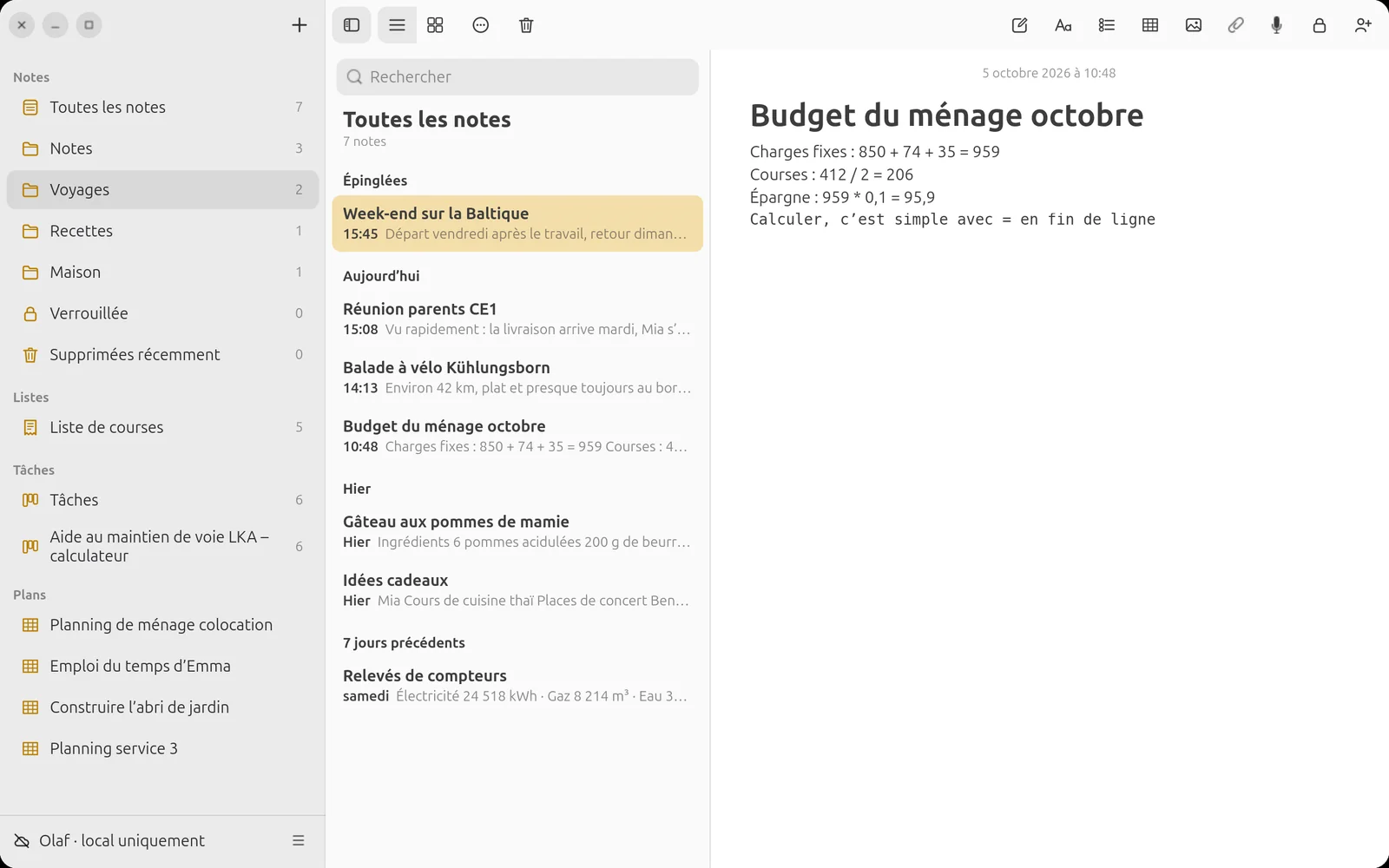Open the Maison folder
1389x868 pixels.
[162, 272]
